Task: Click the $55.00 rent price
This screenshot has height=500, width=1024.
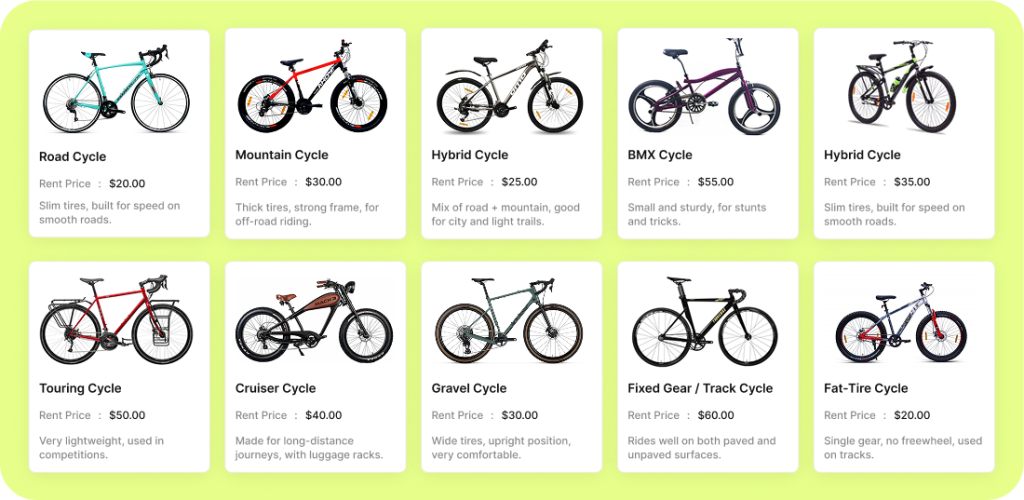Action: [x=715, y=182]
